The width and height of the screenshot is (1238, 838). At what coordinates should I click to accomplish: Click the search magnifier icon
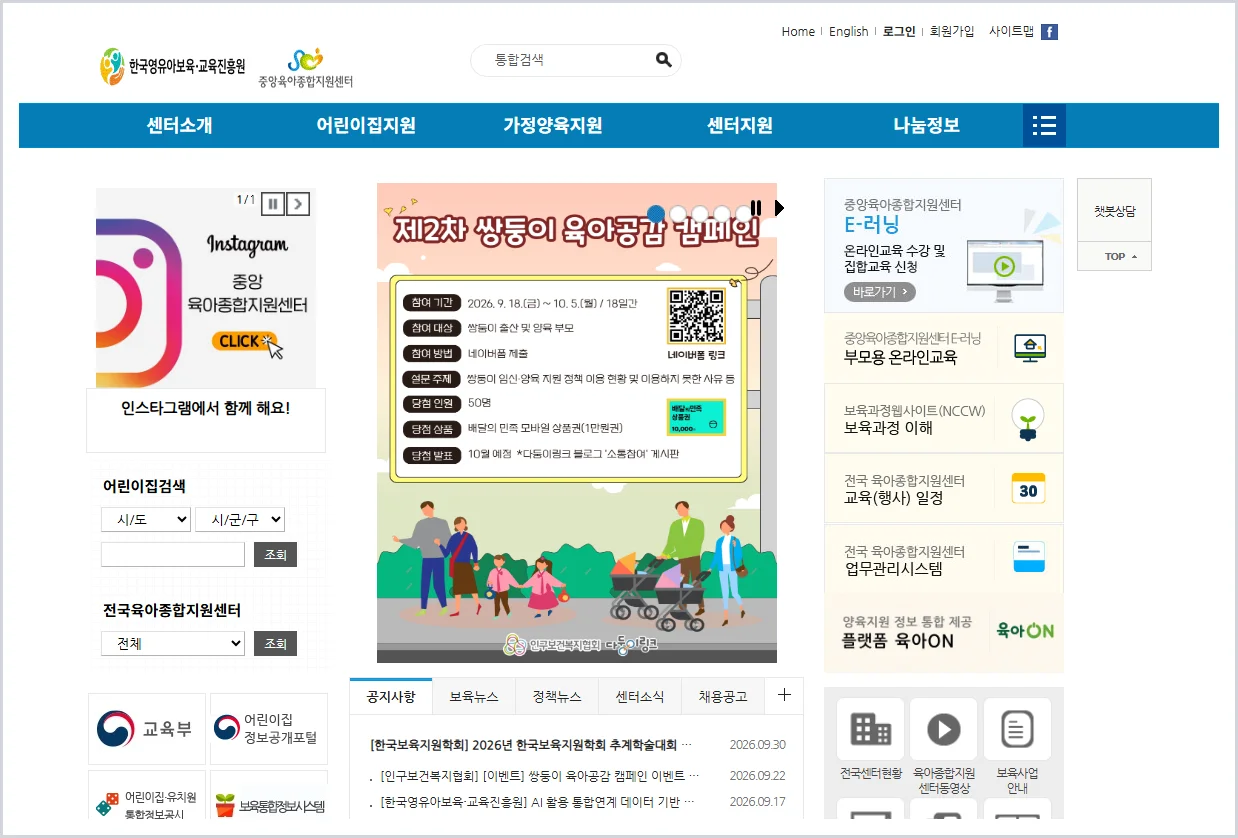664,60
